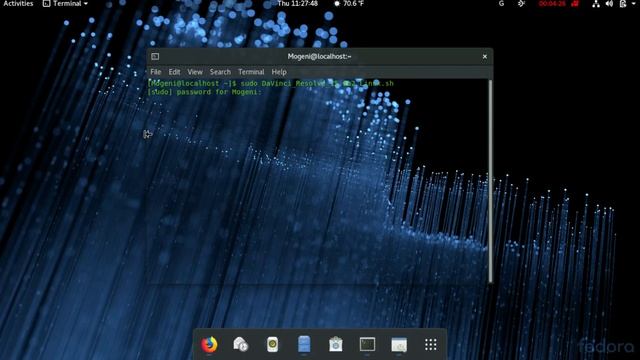The image size is (640, 360).
Task: Launch the Terminal icon in the dock
Action: [367, 344]
